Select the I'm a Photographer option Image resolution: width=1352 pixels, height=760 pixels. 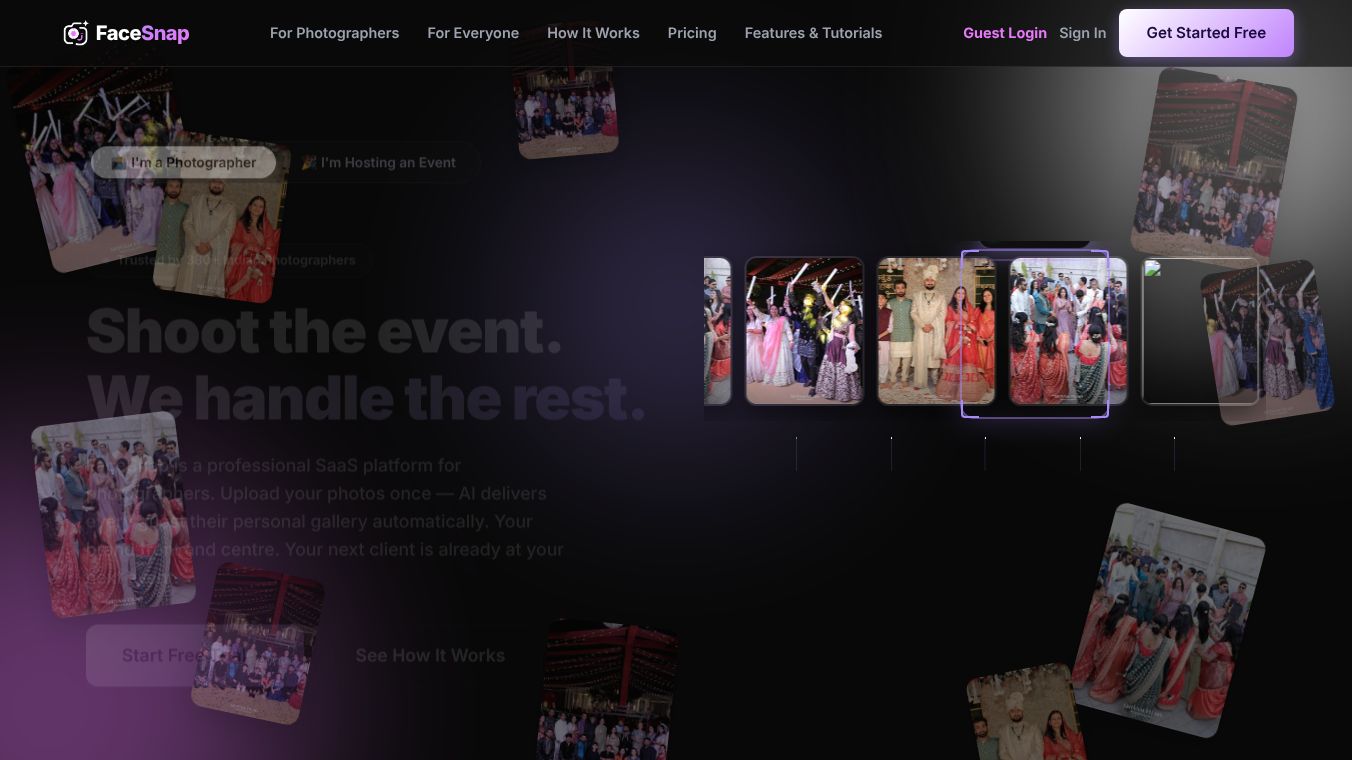click(x=184, y=162)
